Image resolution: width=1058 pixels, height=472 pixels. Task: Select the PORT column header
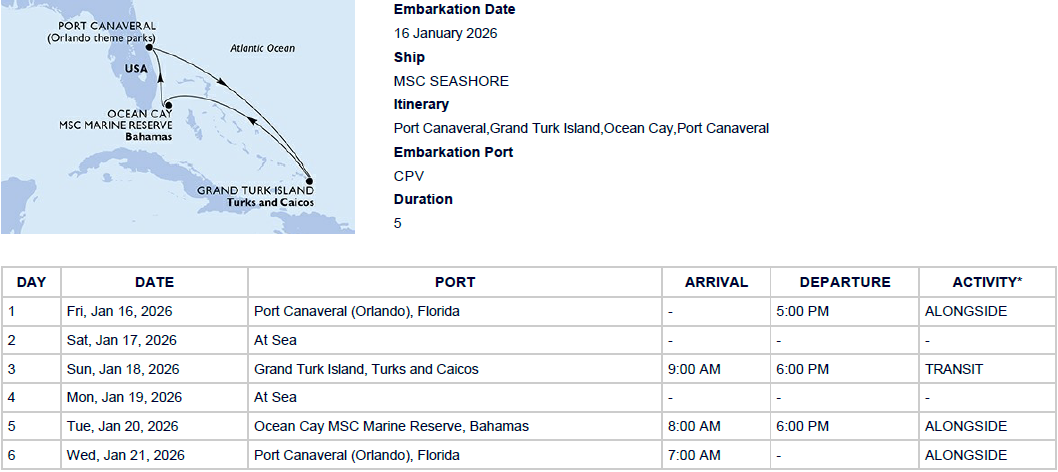click(x=455, y=282)
